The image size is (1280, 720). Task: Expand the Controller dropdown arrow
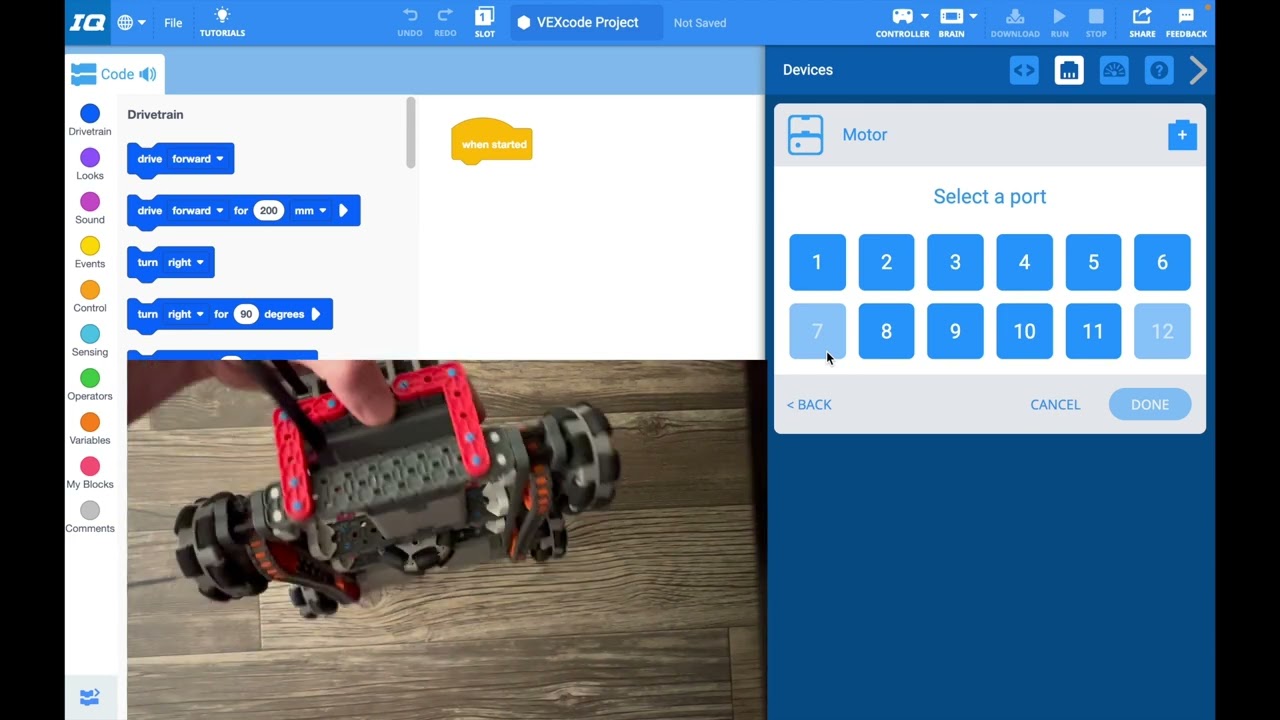click(924, 16)
